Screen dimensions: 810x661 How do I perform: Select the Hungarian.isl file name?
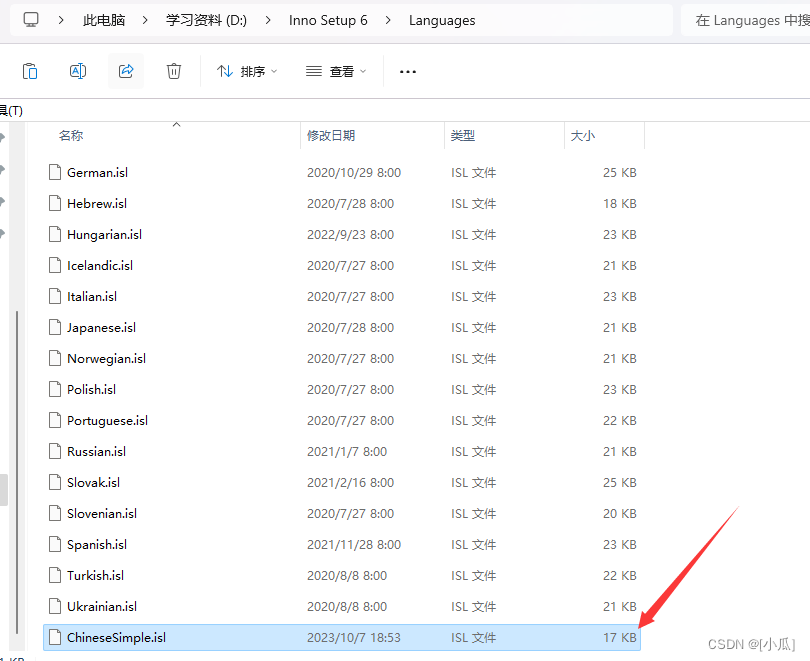(x=104, y=234)
